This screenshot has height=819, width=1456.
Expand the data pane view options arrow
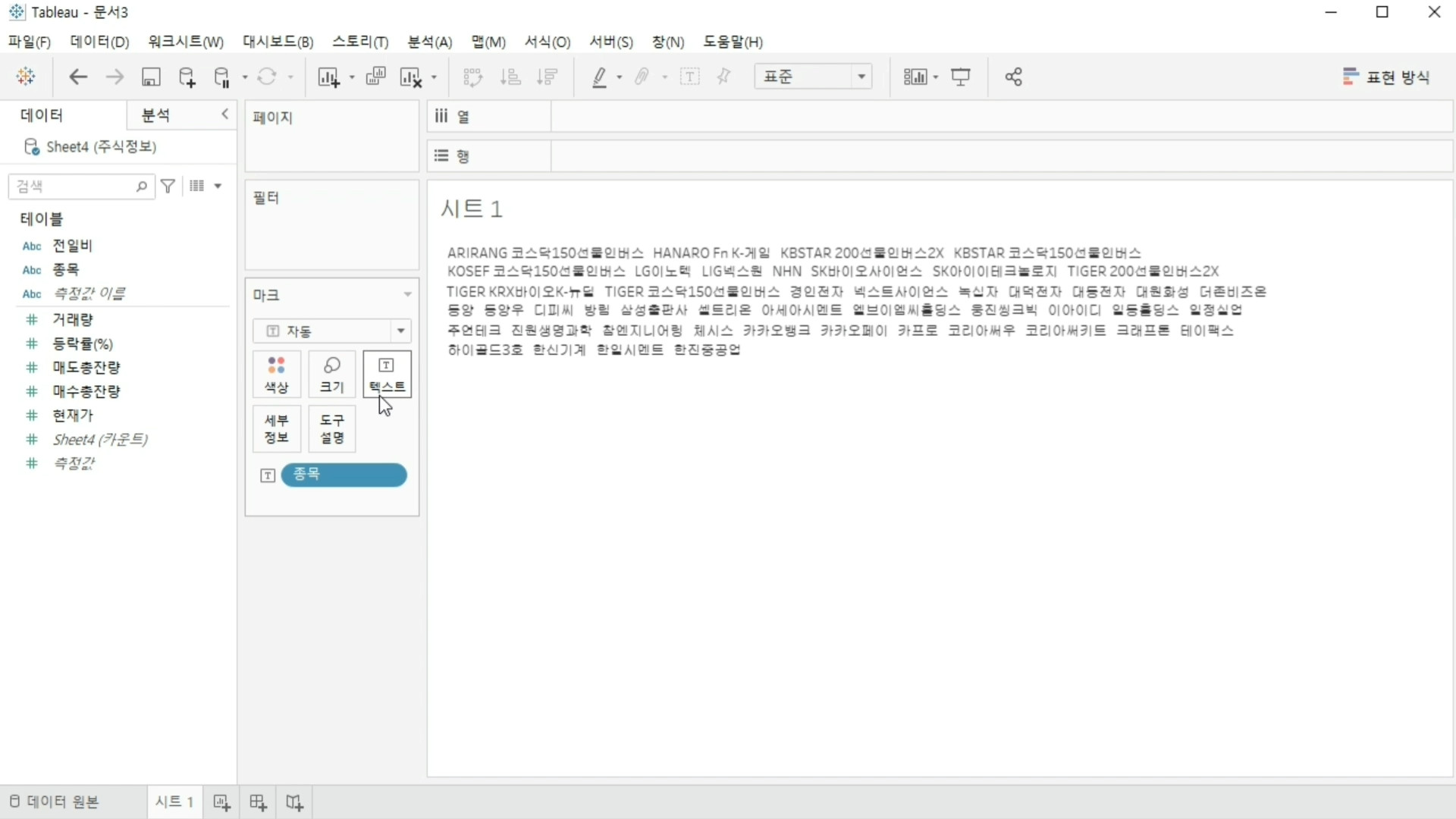coord(218,186)
